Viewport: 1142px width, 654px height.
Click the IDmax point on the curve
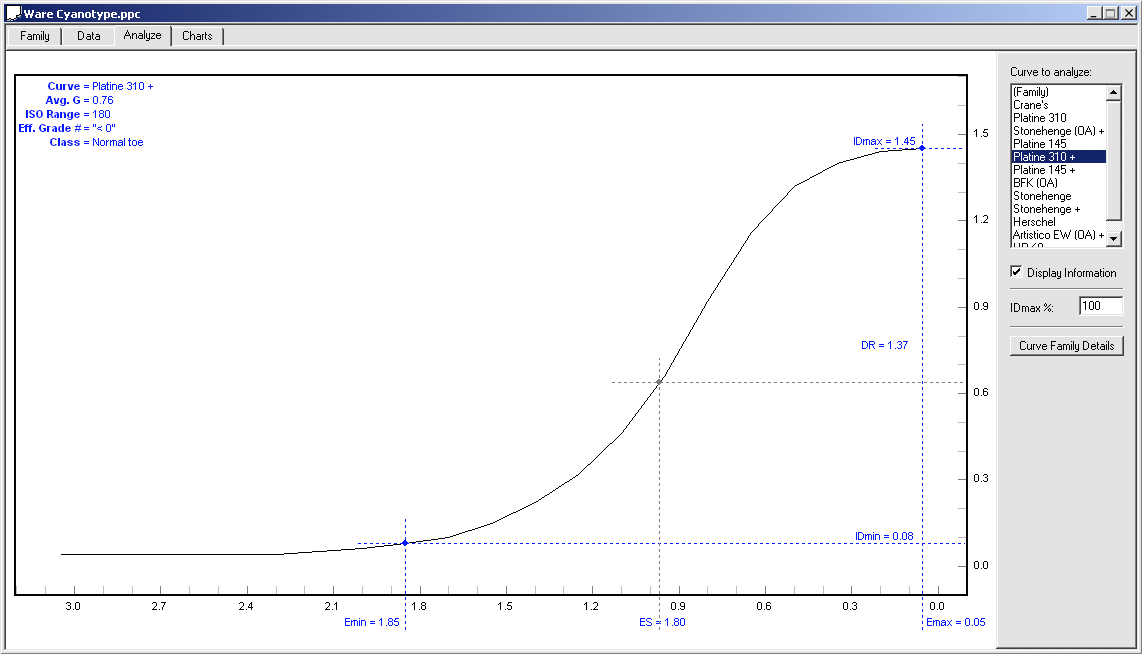tap(922, 148)
